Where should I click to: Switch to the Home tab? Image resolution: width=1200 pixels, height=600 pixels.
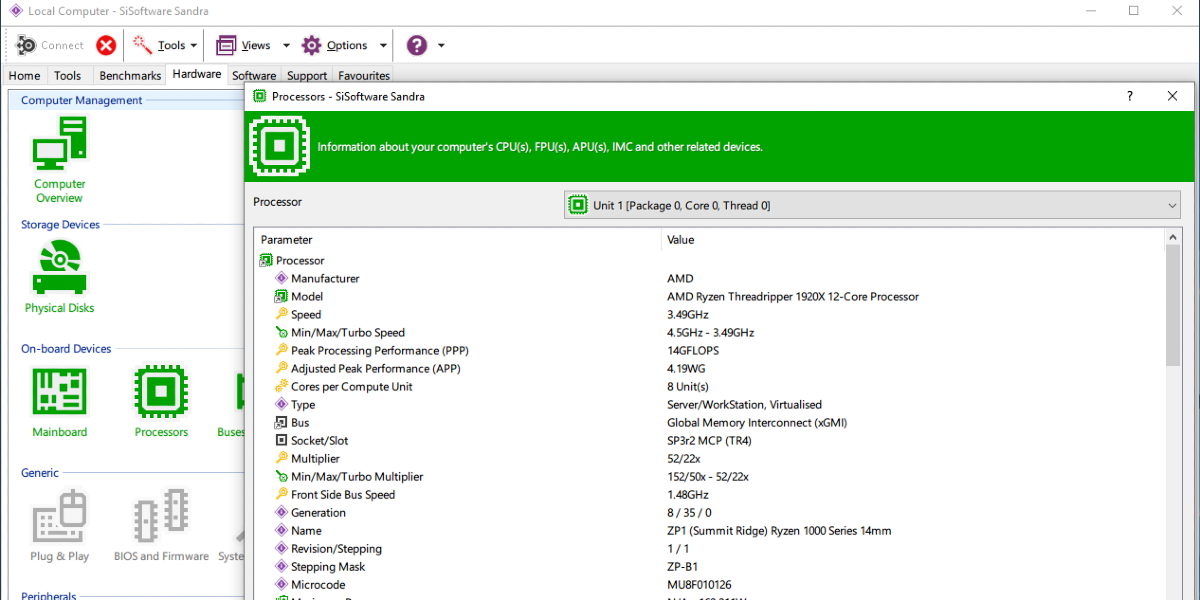click(24, 75)
